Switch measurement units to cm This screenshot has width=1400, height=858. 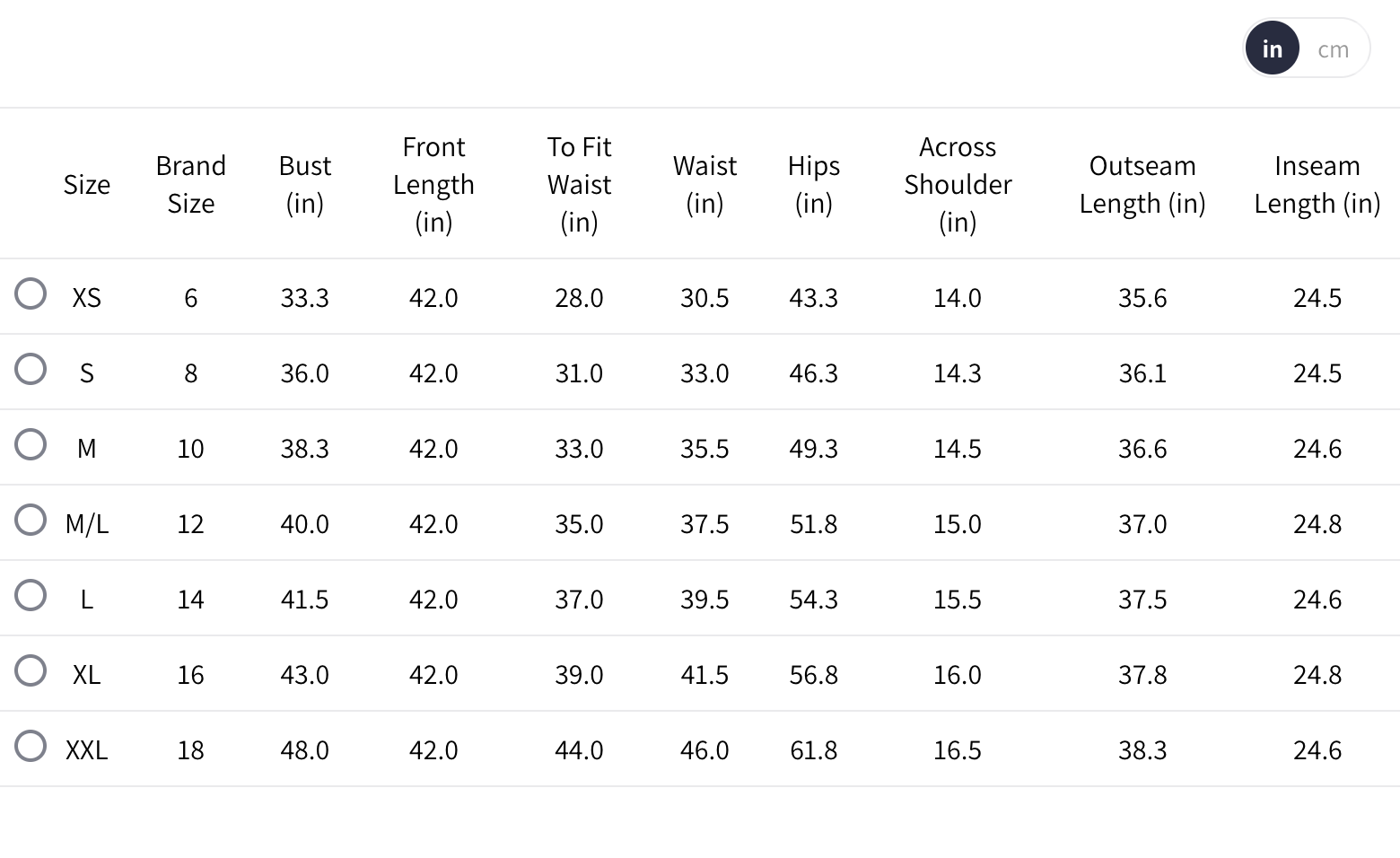point(1333,49)
